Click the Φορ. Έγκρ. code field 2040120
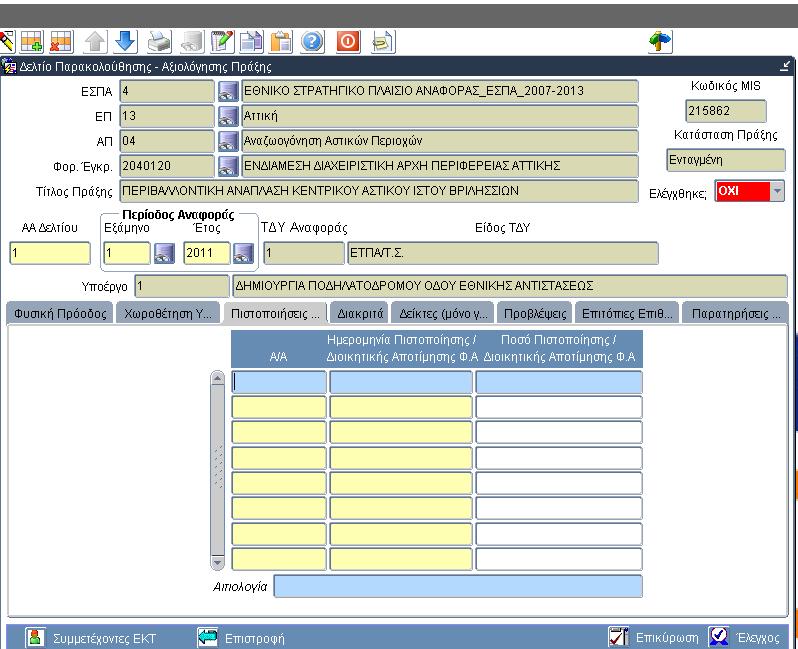The image size is (798, 649). (x=167, y=166)
